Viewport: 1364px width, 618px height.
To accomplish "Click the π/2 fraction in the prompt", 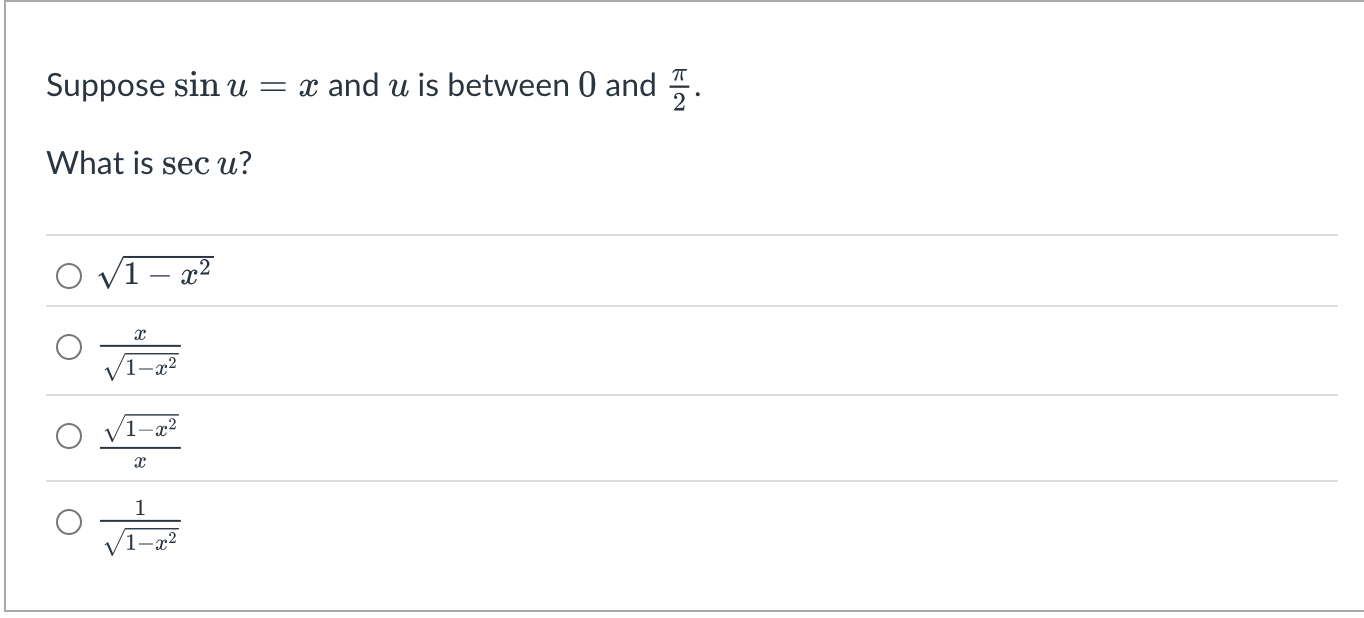I will coord(680,86).
